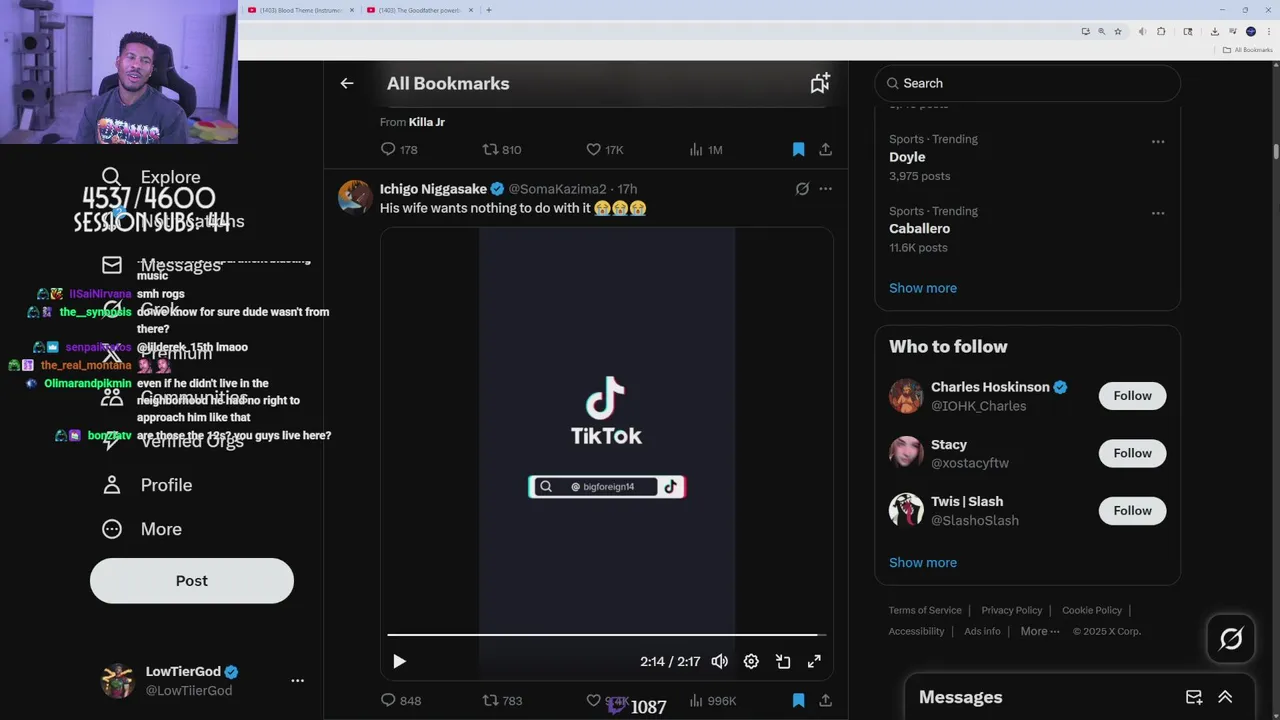Mute the video volume

click(x=719, y=661)
